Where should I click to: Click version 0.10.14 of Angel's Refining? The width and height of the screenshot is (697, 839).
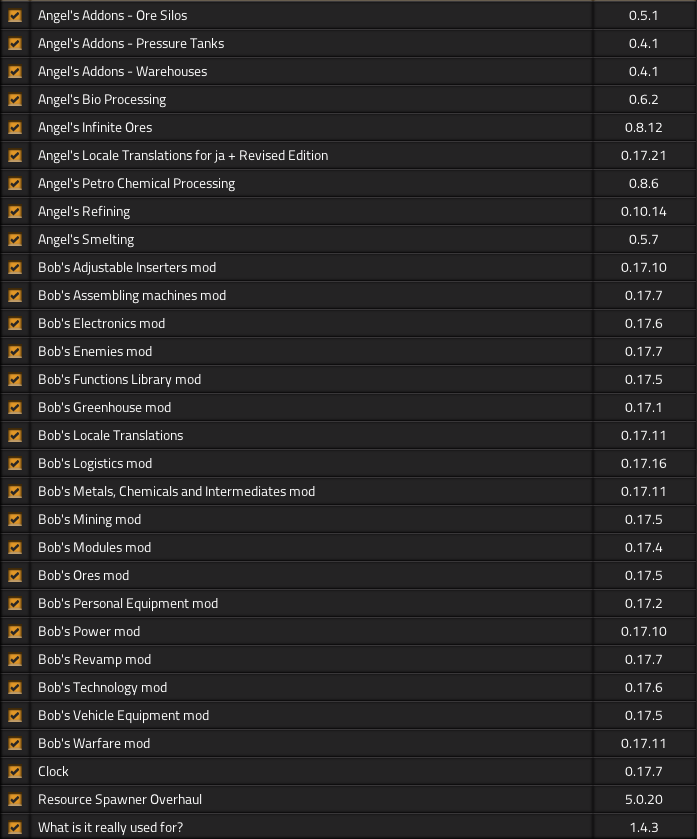click(643, 211)
